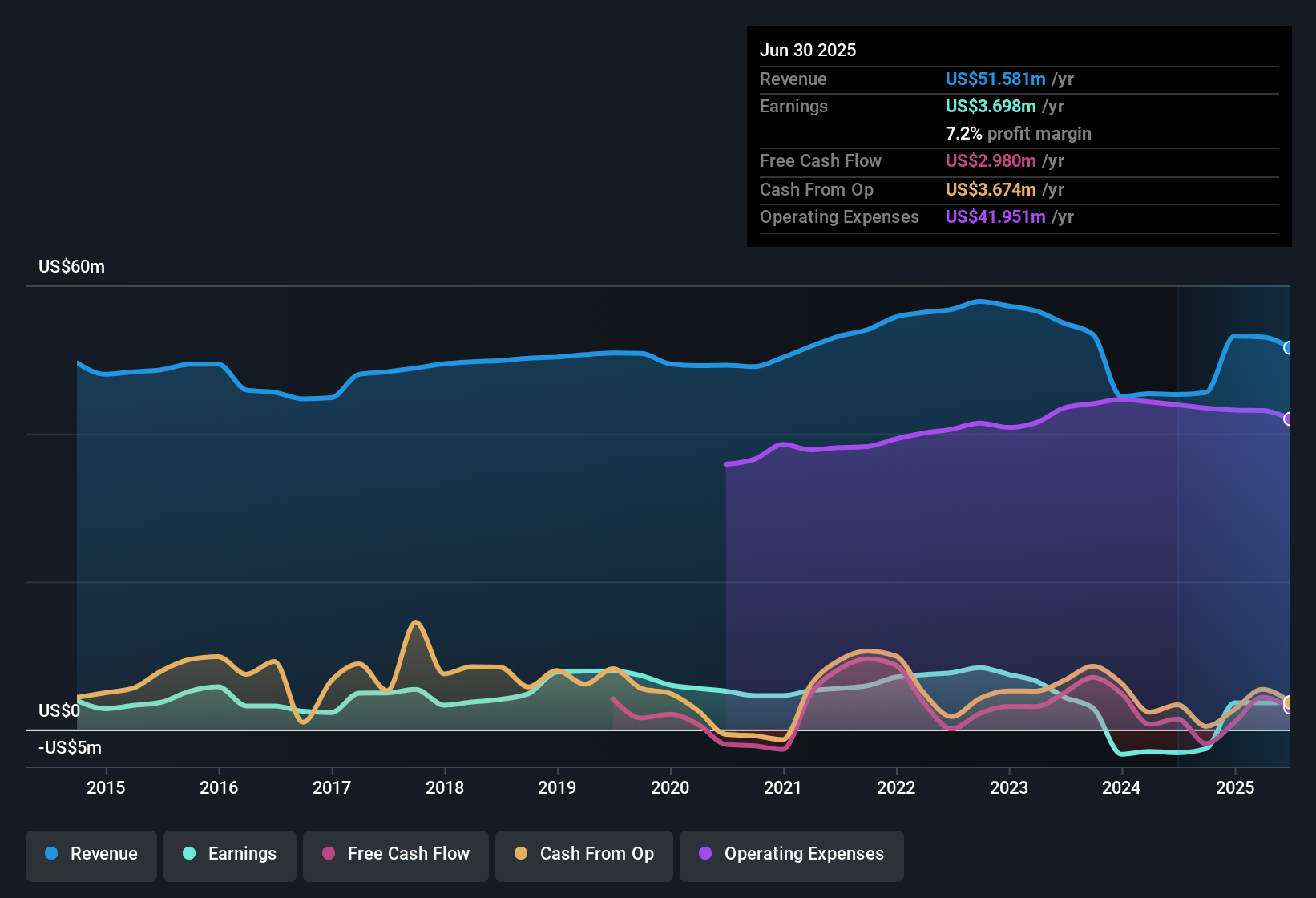
Task: Hide the Free Cash Flow series
Action: pyautogui.click(x=396, y=854)
